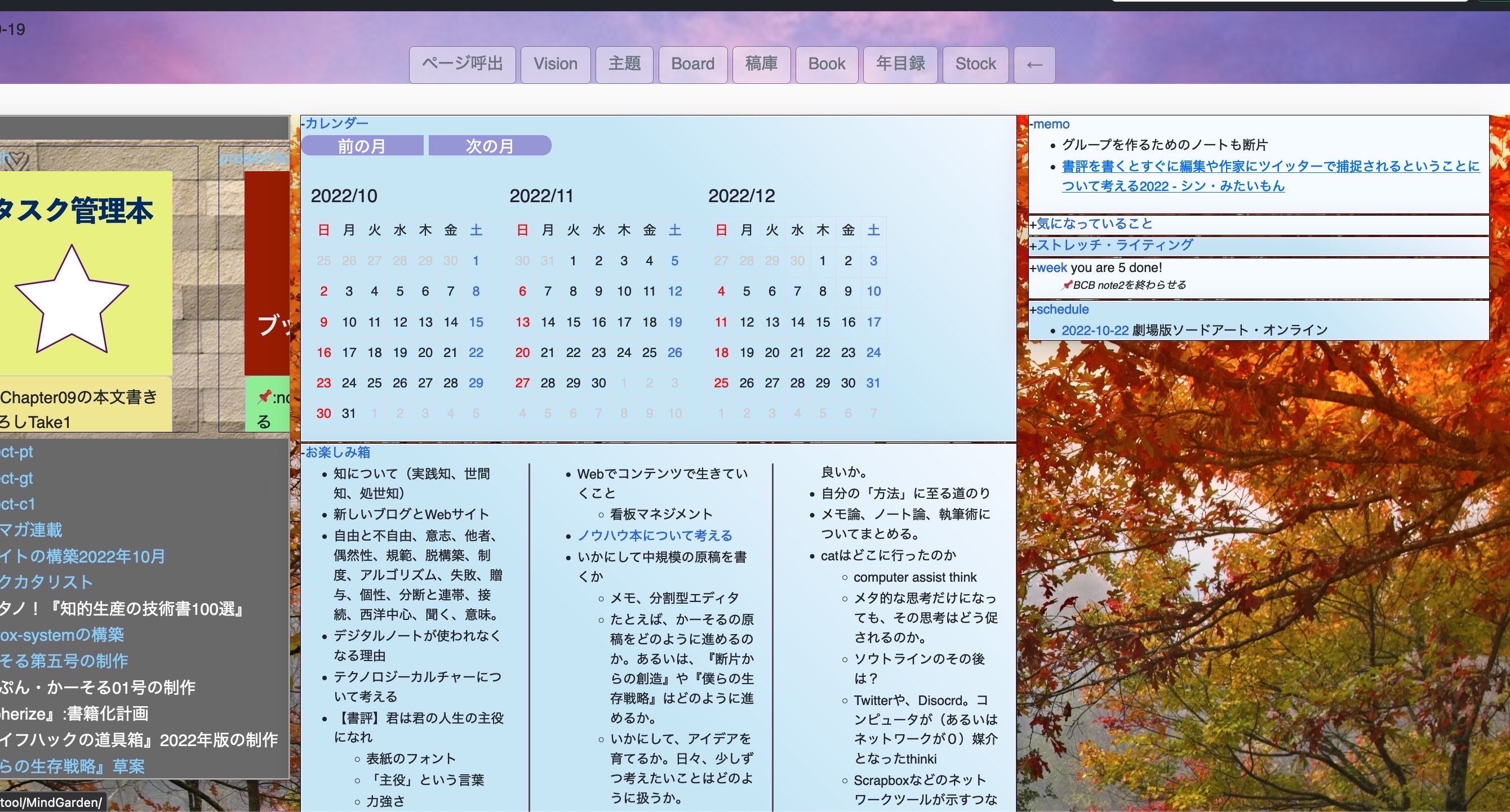Viewport: 1510px width, 812px height.
Task: Go to the previous month with 前の月
Action: coord(362,146)
